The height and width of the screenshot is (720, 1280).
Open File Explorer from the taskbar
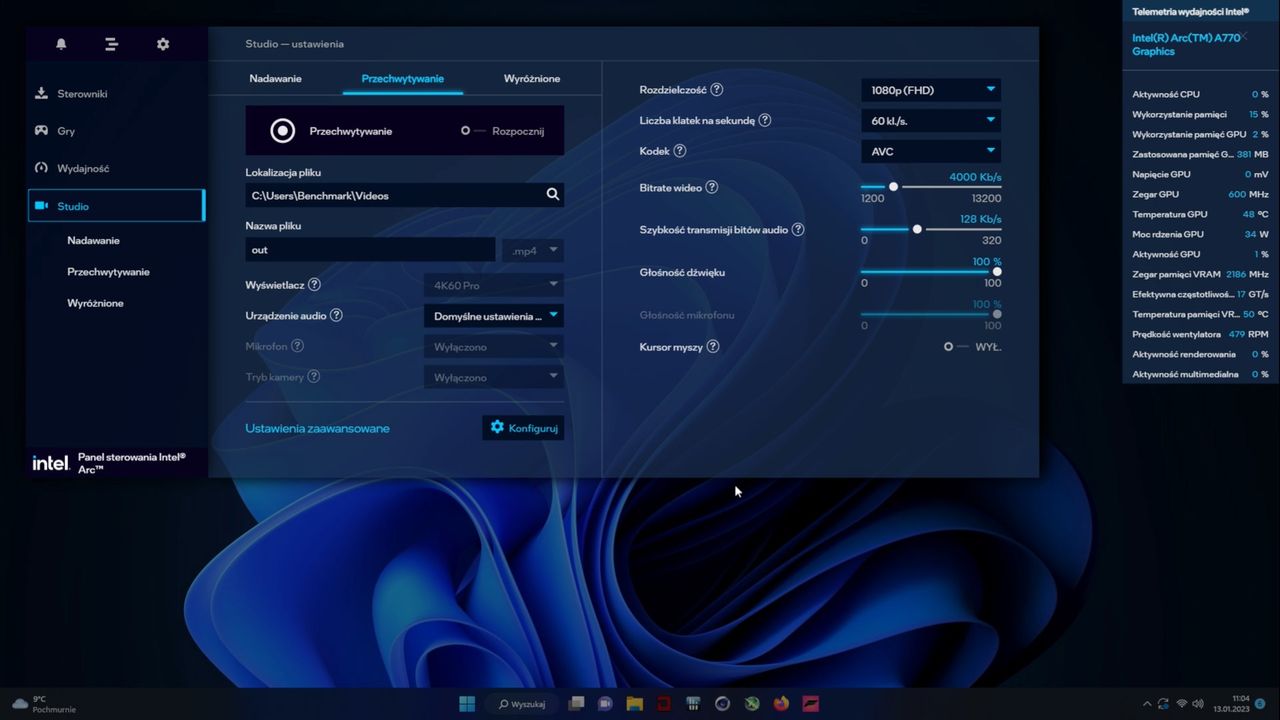coord(634,704)
